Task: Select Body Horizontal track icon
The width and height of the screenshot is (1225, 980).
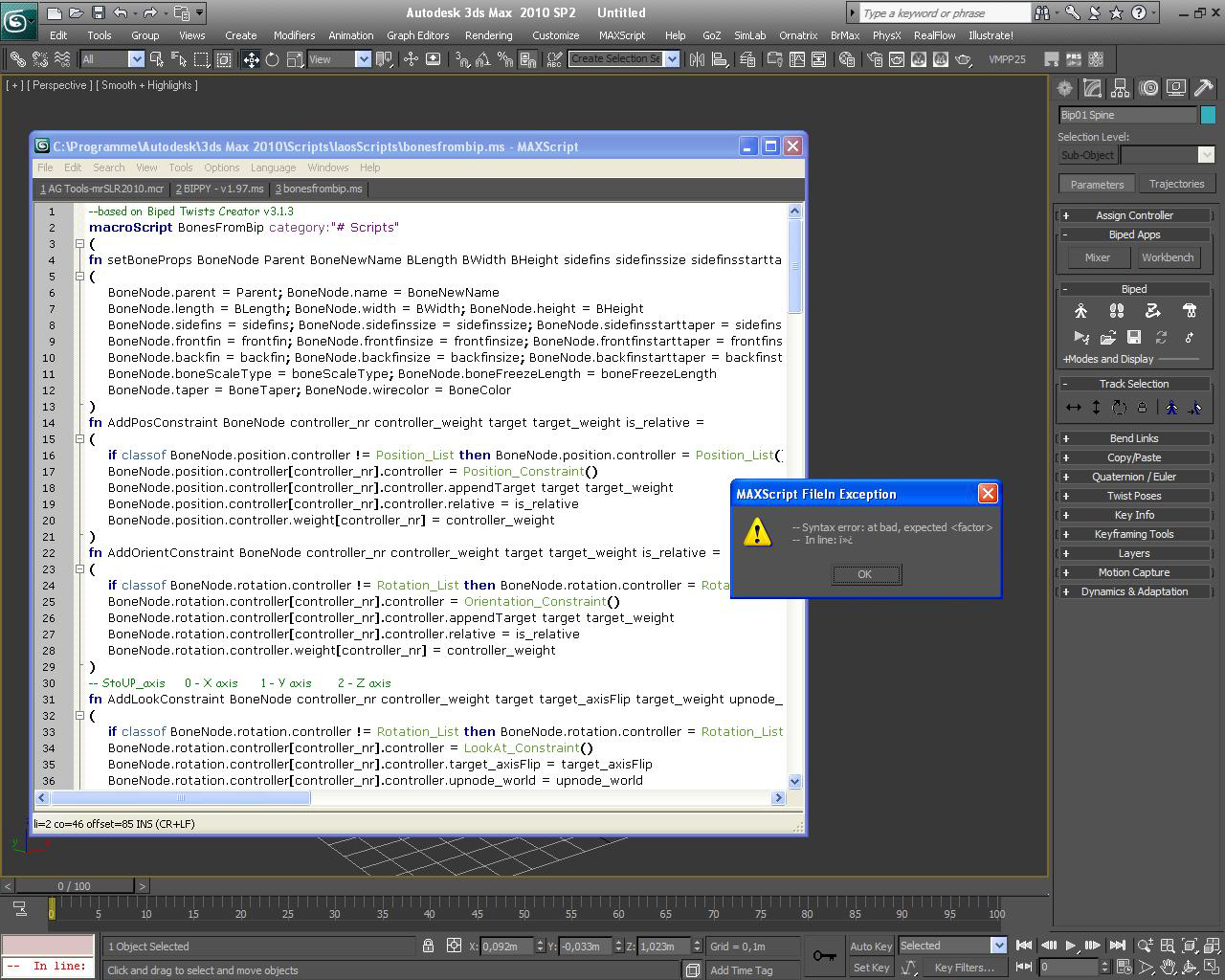Action: (1074, 408)
